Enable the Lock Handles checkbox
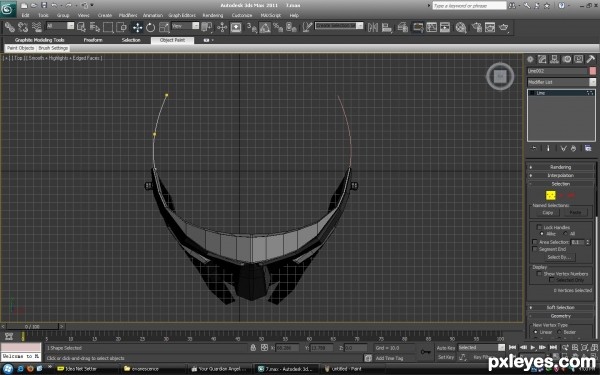600x375 pixels. (x=539, y=227)
